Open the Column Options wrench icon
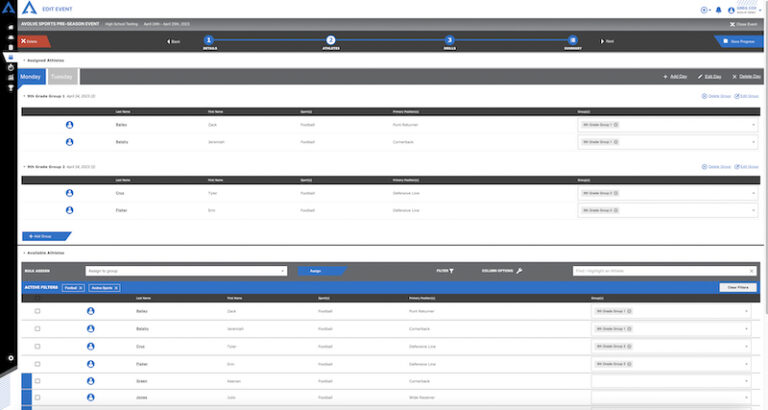The width and height of the screenshot is (768, 410). [x=519, y=271]
